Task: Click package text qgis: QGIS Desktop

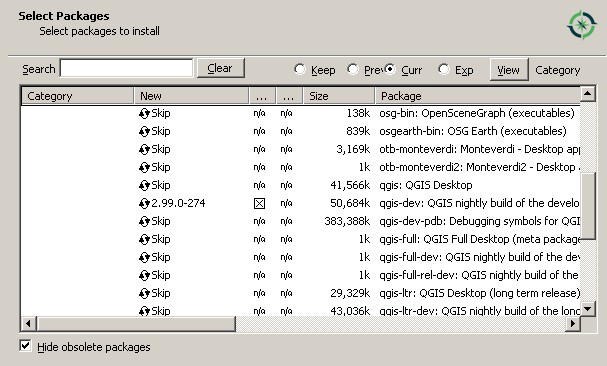Action: [x=426, y=186]
